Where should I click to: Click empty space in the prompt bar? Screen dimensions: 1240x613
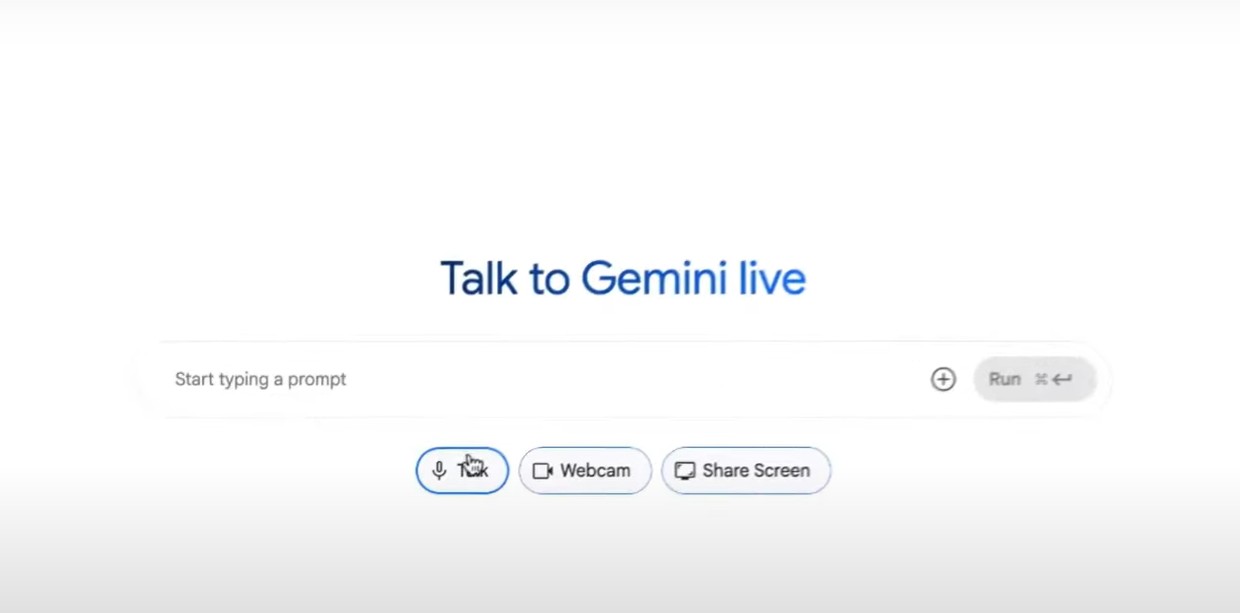tap(640, 379)
